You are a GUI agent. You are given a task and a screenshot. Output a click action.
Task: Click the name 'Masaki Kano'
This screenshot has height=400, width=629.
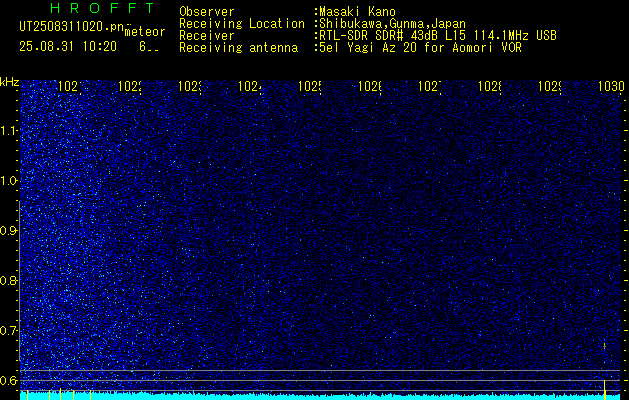(x=355, y=12)
